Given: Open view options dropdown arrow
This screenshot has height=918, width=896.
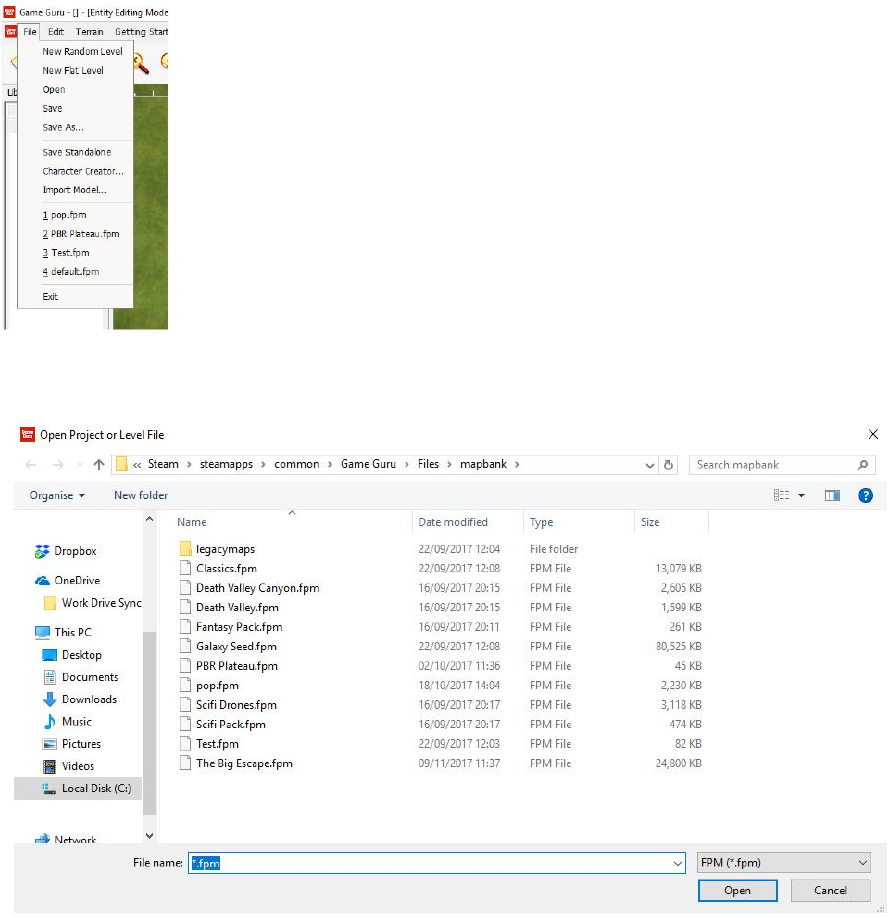Looking at the screenshot, I should [801, 496].
